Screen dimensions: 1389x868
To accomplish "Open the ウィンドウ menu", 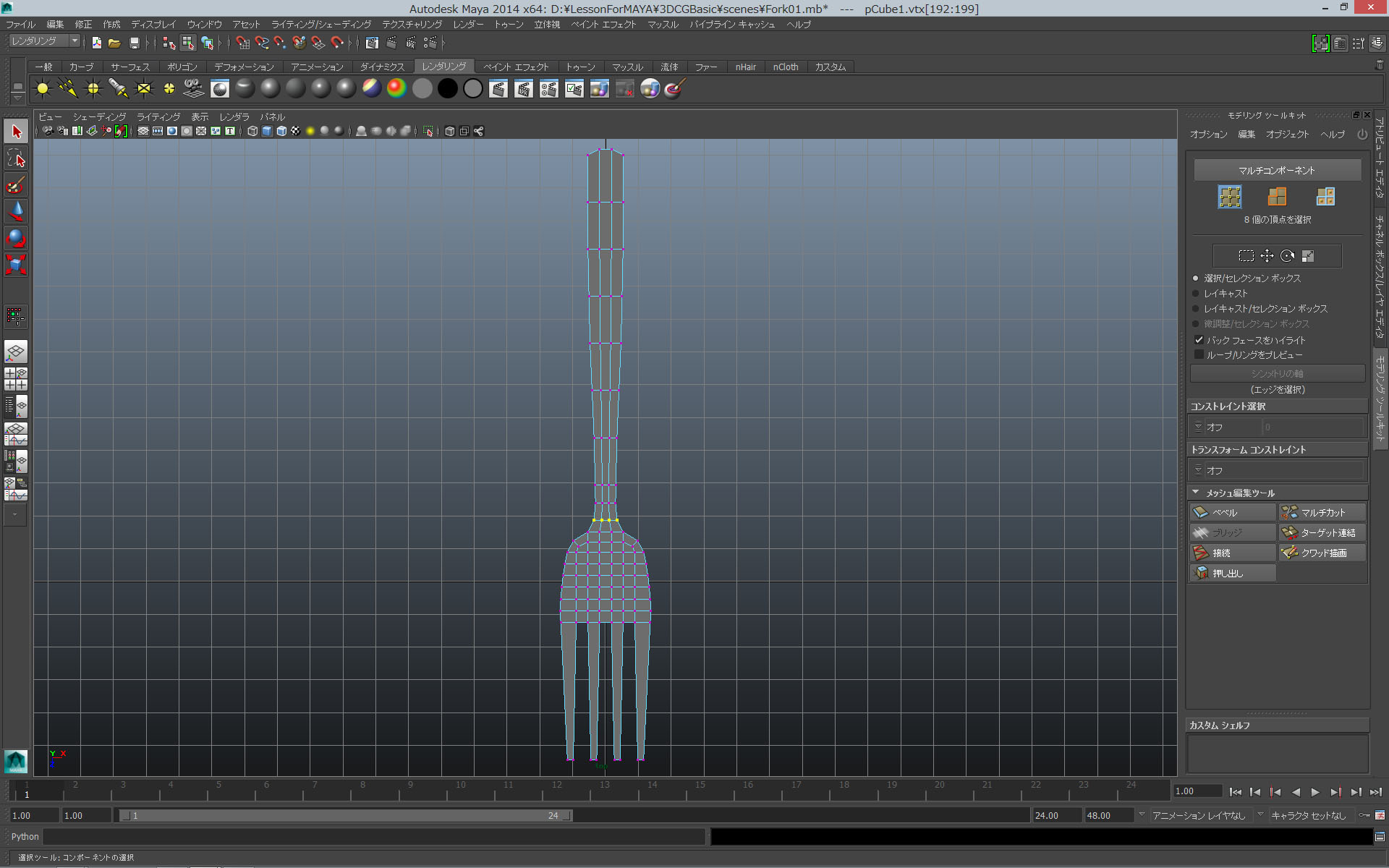I will (x=203, y=24).
